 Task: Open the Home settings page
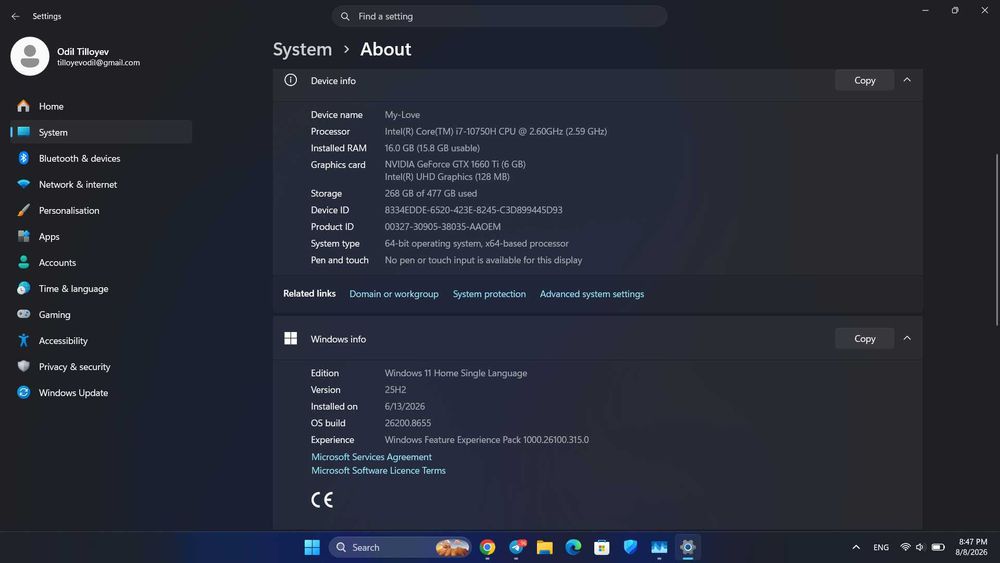pyautogui.click(x=101, y=106)
